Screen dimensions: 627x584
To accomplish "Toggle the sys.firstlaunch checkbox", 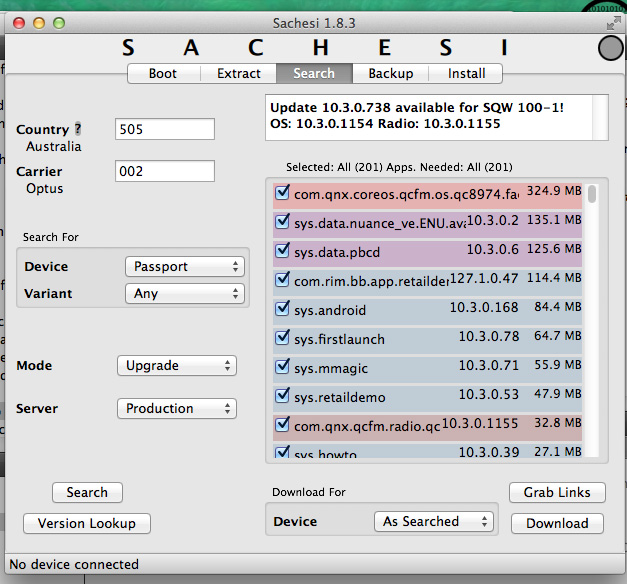I will pos(282,337).
